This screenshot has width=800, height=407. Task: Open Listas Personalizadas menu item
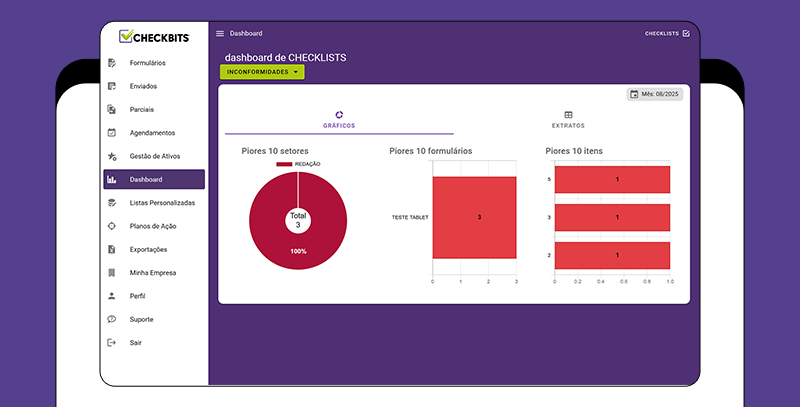tap(154, 202)
